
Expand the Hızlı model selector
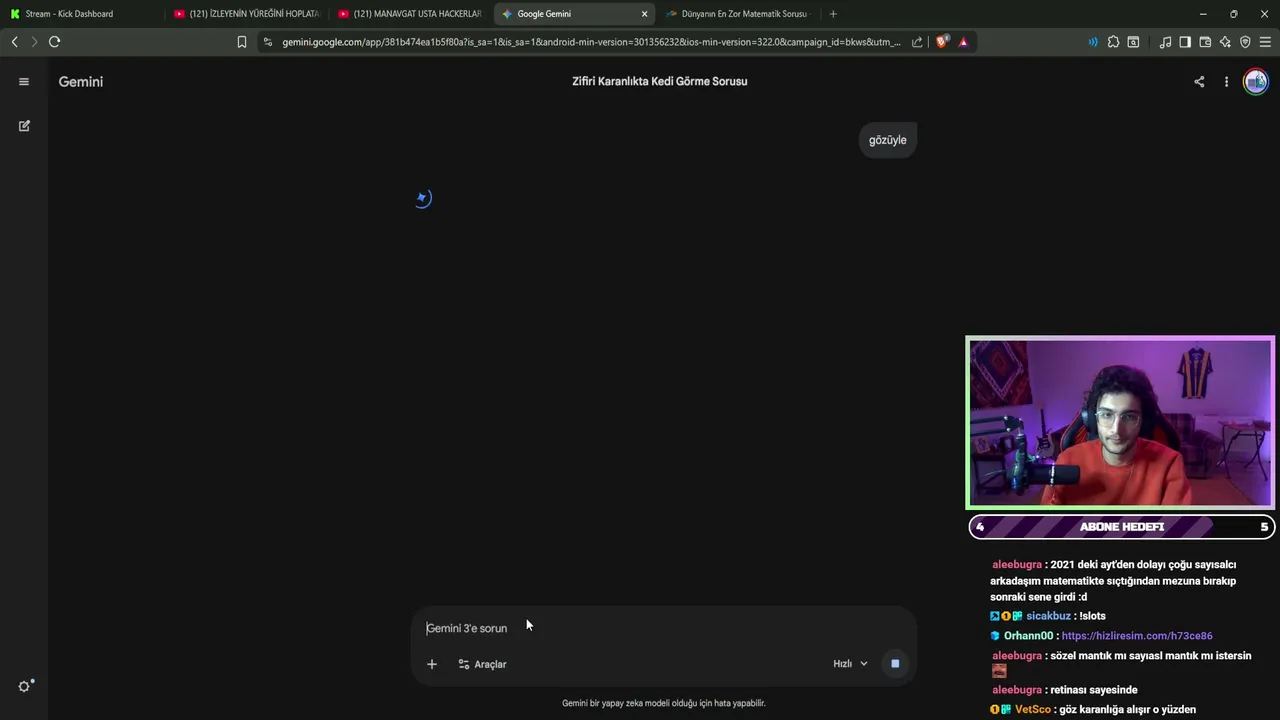pos(851,664)
